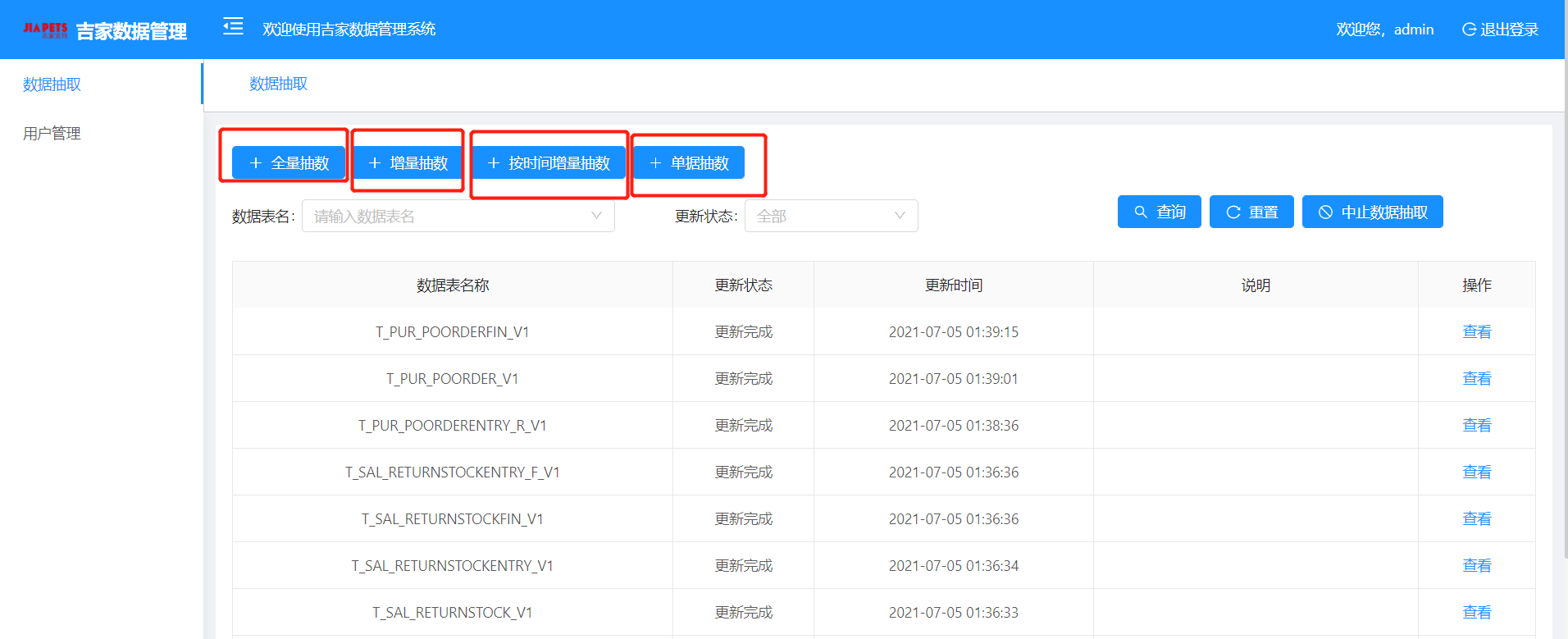
Task: View details for T_SAL_RETURNSTOCK_V1
Action: tap(1477, 613)
